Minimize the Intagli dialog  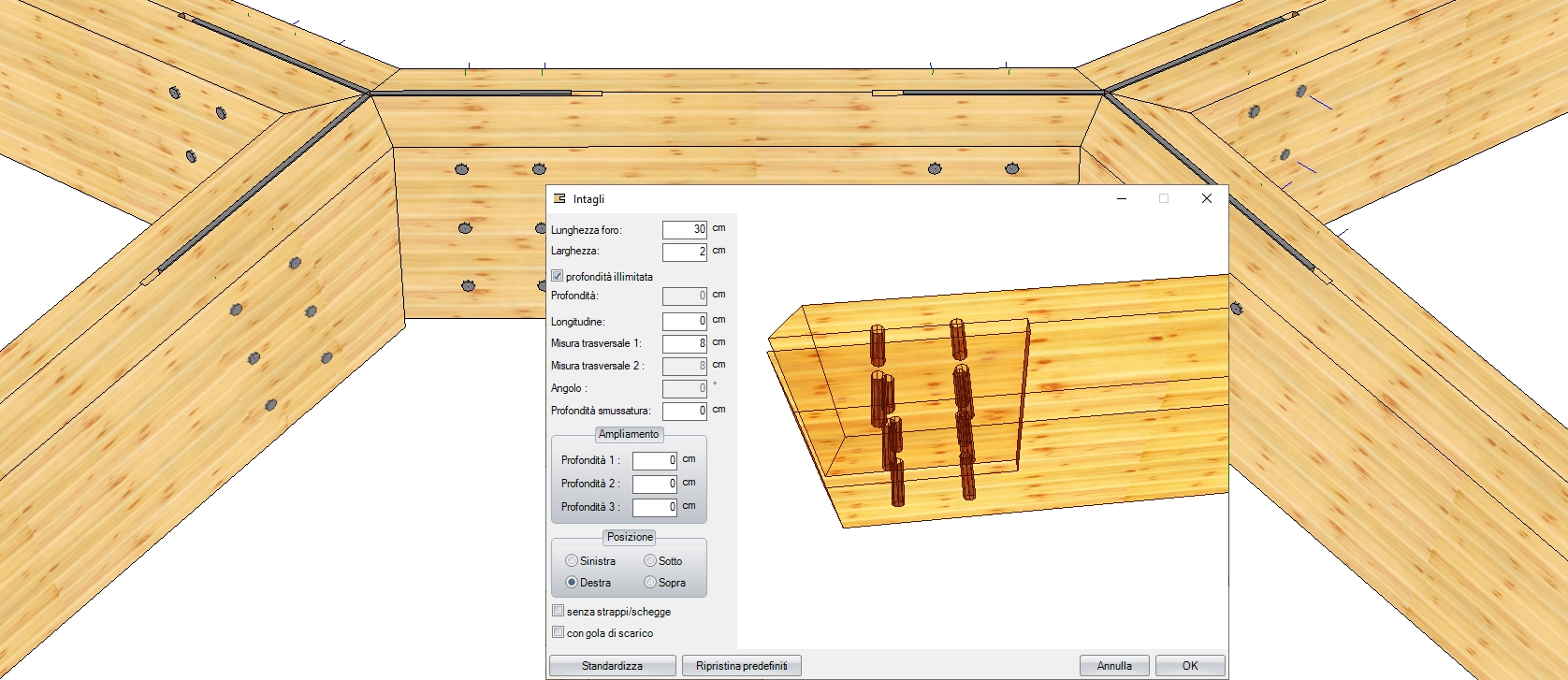pyautogui.click(x=1121, y=198)
